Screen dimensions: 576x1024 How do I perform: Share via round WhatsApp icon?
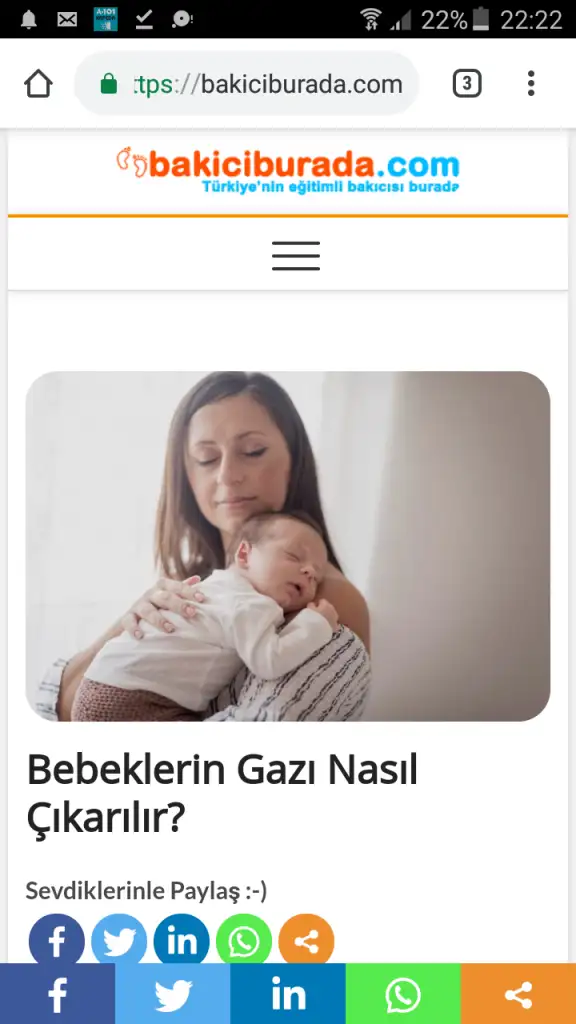(x=244, y=940)
